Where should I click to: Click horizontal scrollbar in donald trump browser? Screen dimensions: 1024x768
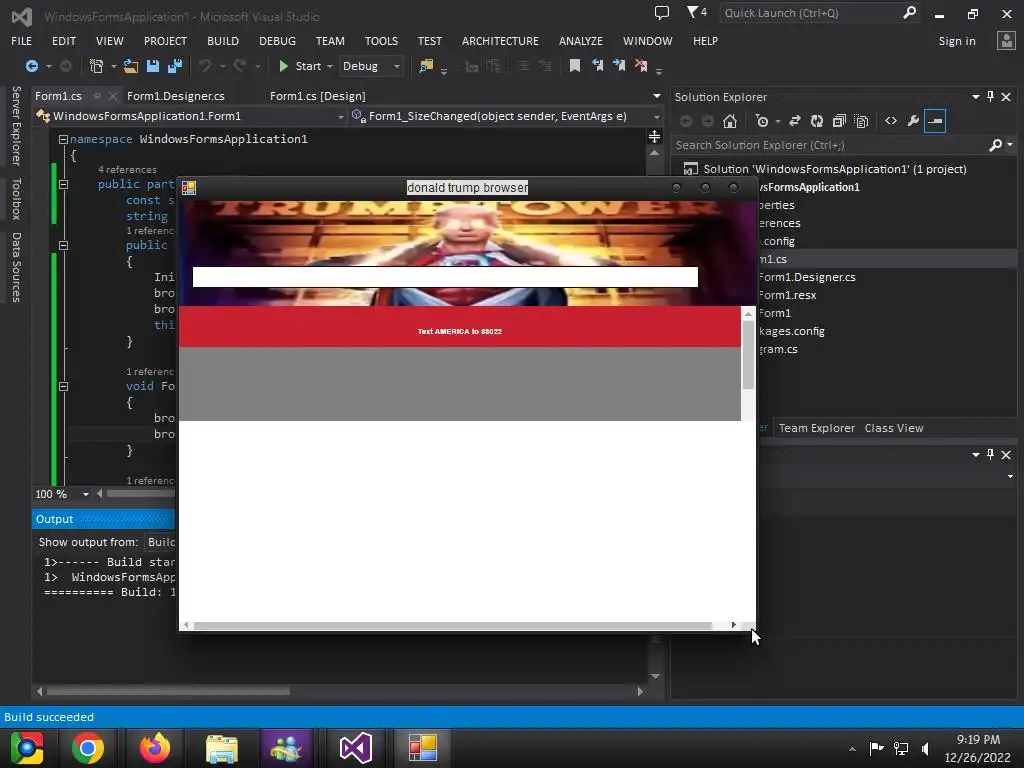pyautogui.click(x=452, y=626)
